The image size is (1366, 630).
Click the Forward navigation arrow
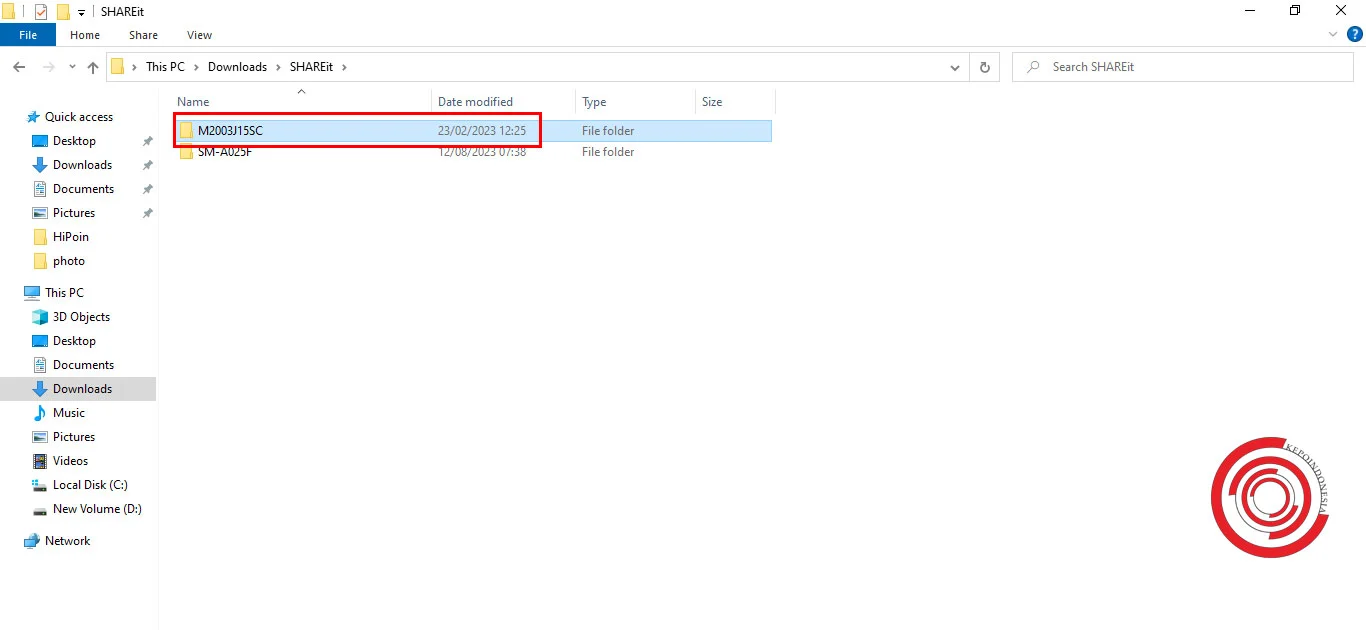[x=47, y=67]
